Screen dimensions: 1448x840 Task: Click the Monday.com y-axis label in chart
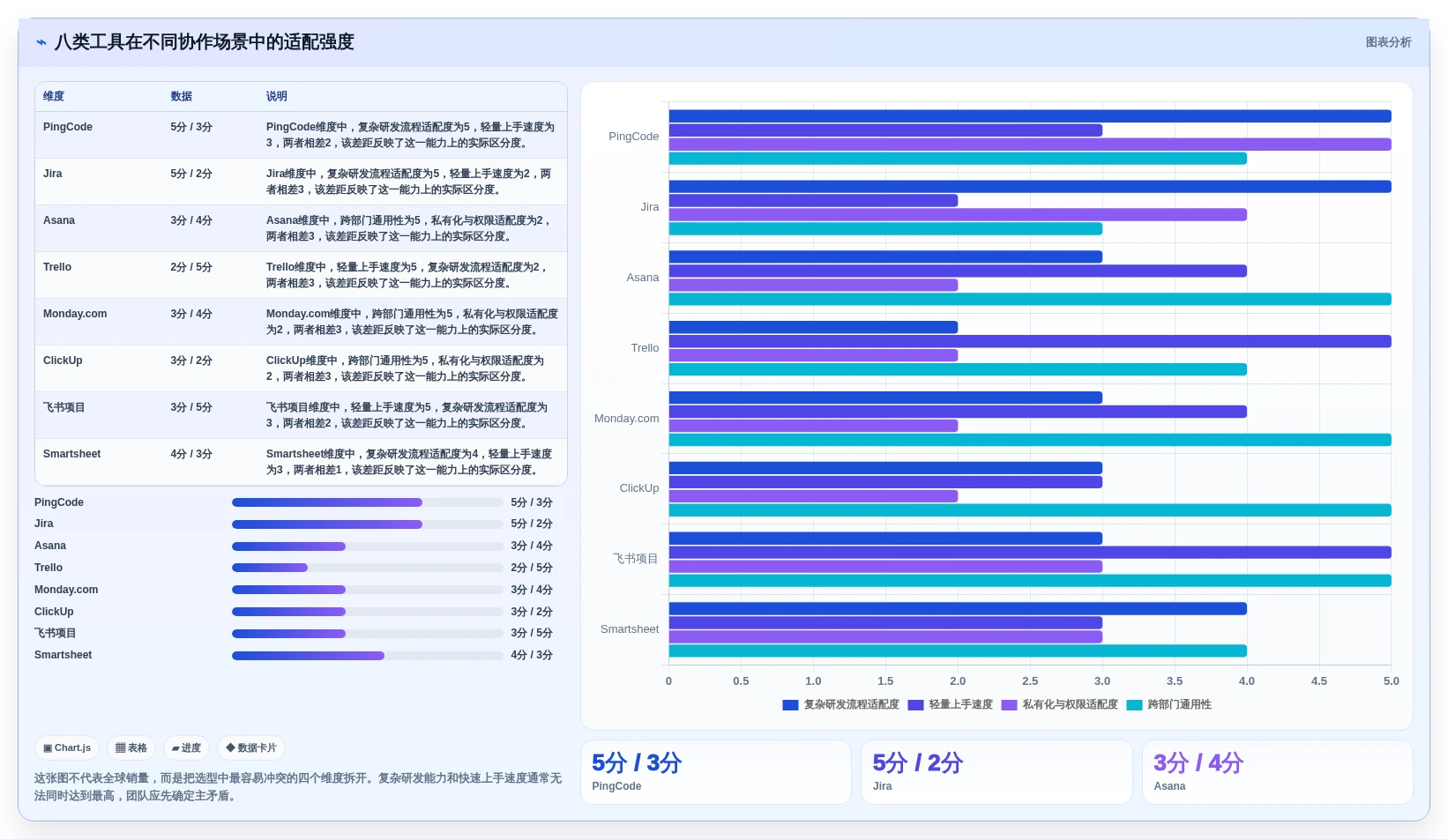[x=626, y=419]
